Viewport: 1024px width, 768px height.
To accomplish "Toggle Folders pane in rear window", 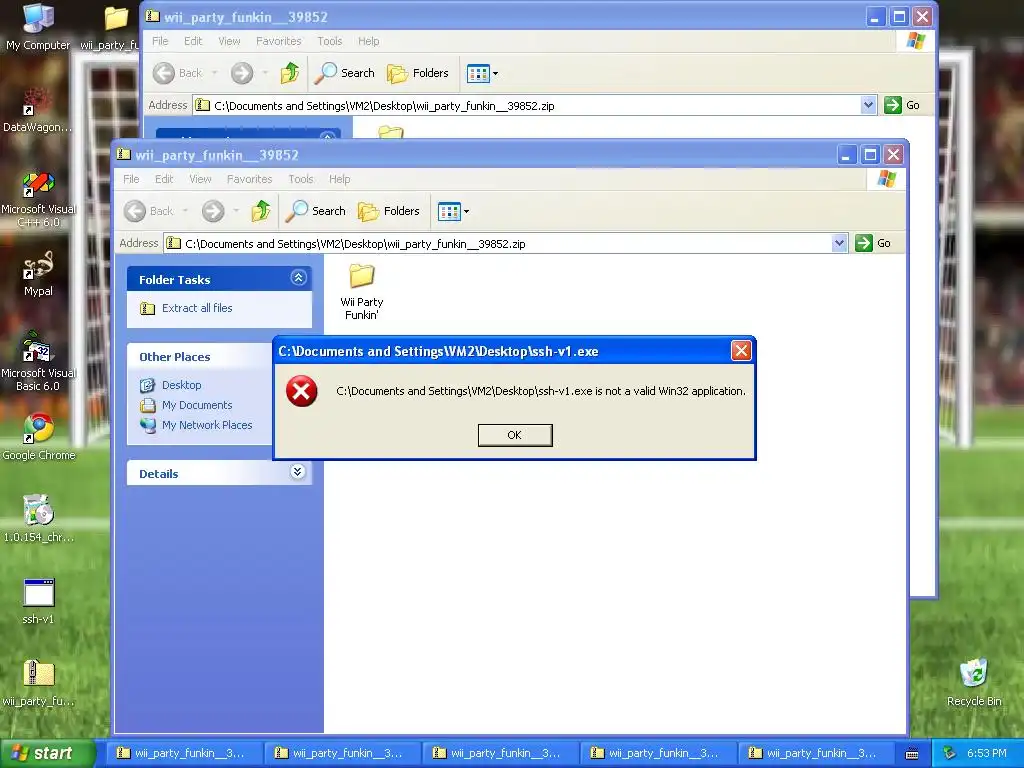I will tap(418, 73).
